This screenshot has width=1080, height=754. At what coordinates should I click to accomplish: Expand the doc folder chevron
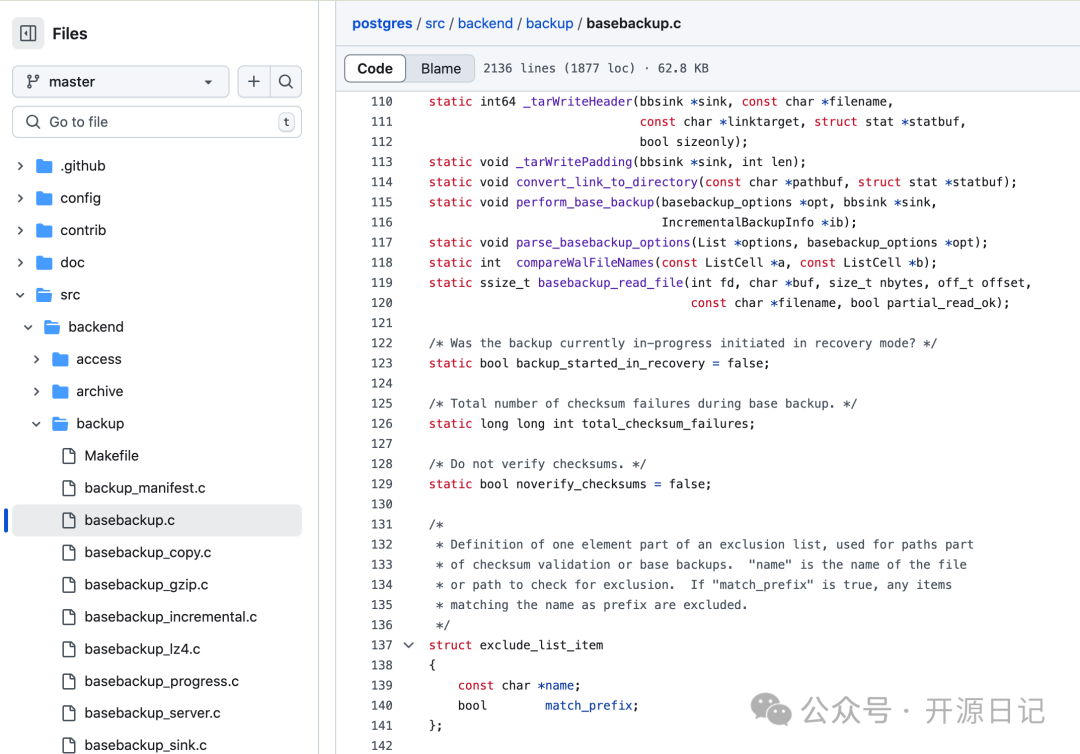click(x=21, y=262)
